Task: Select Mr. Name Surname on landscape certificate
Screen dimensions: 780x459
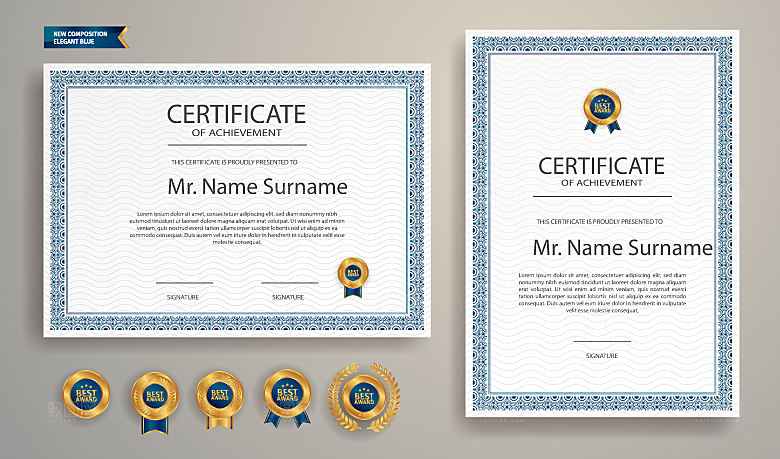Action: (x=257, y=186)
